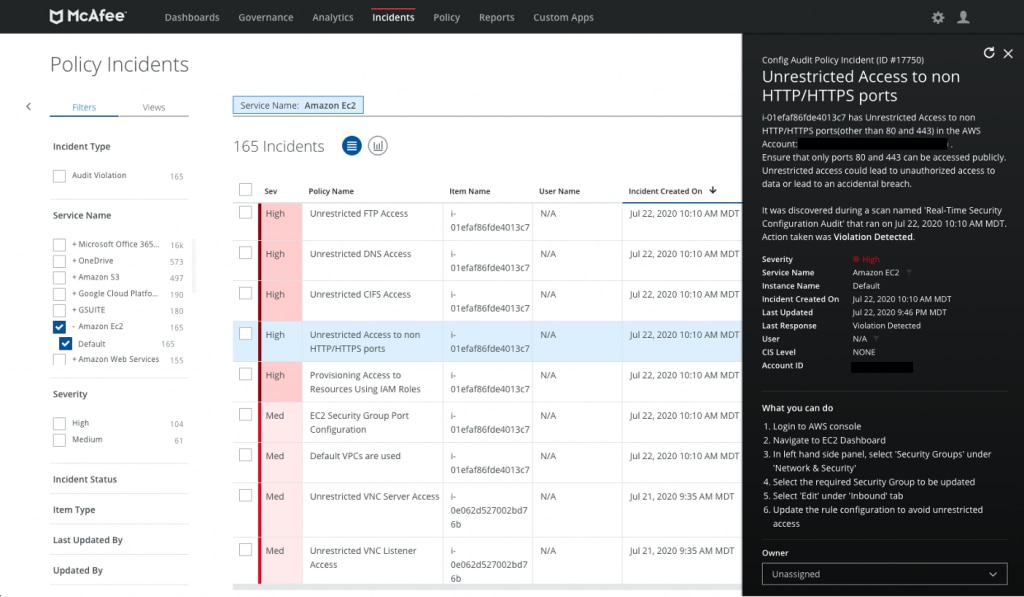Sort by the Incident Created On arrow
Viewport: 1024px width, 597px height.
712,190
